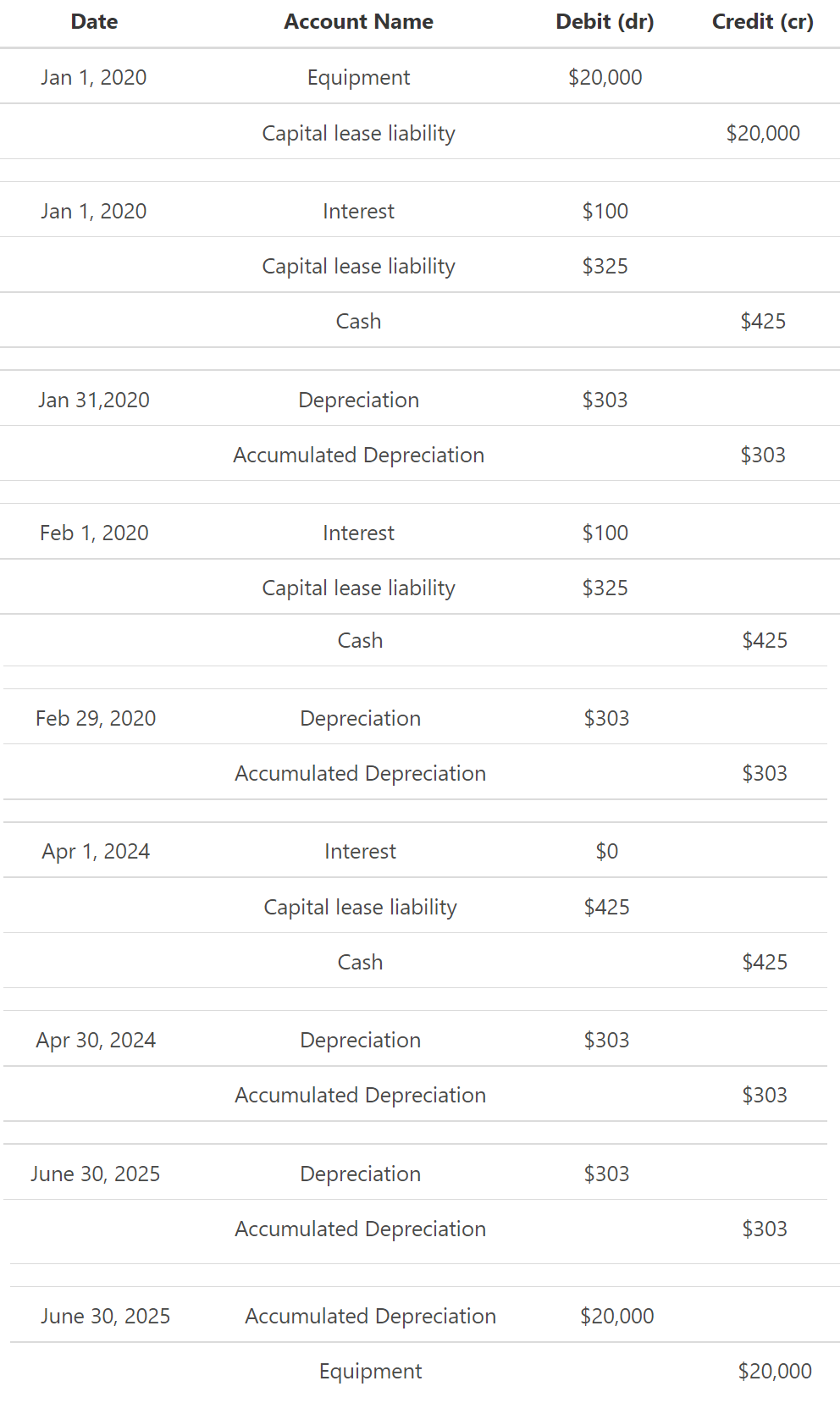Select $20,000 debit for Accumulated Depreciation
Image resolution: width=840 pixels, height=1403 pixels.
616,1316
